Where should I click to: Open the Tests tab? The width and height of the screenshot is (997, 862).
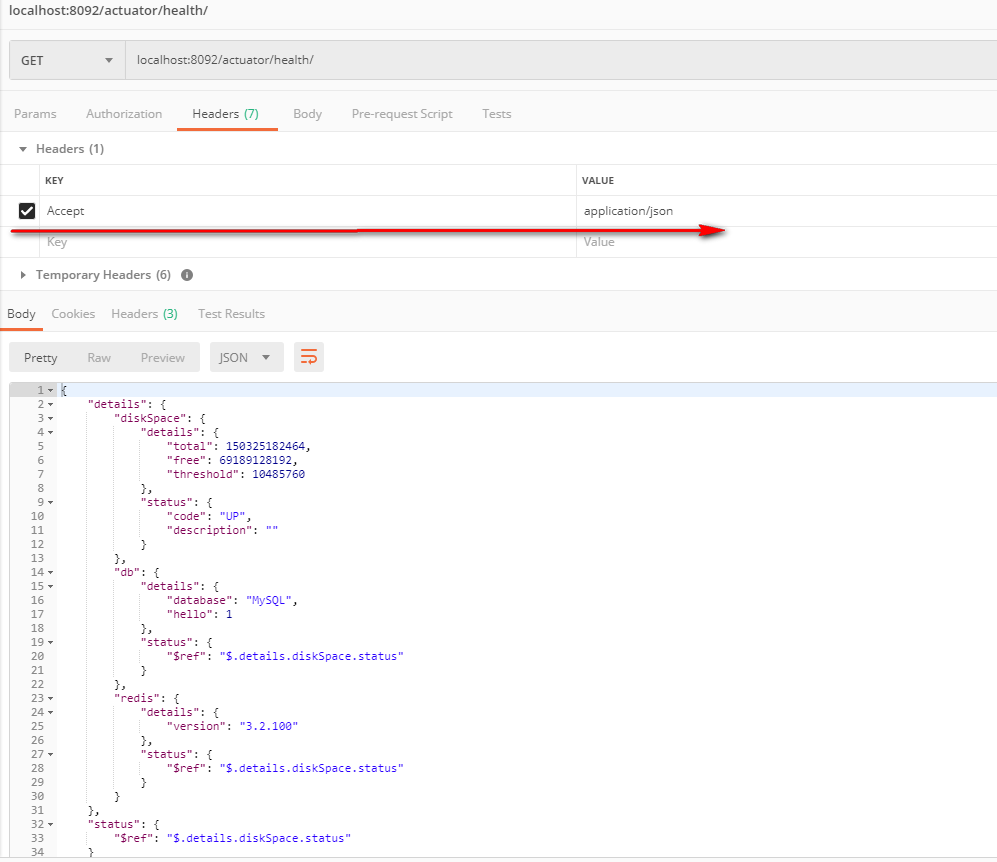(496, 114)
